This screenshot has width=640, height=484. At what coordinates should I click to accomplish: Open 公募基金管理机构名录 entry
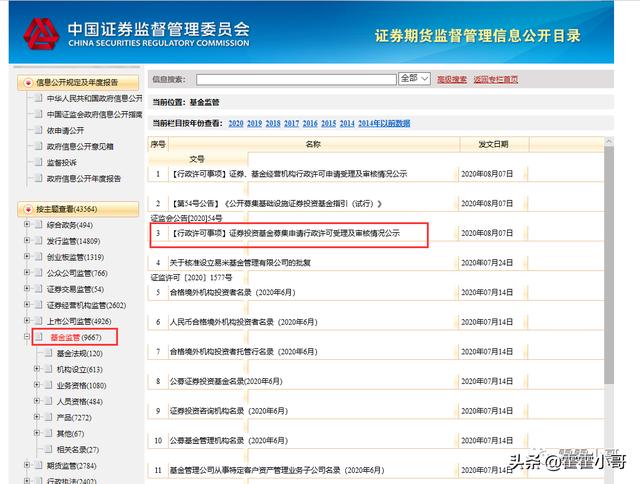tap(229, 441)
